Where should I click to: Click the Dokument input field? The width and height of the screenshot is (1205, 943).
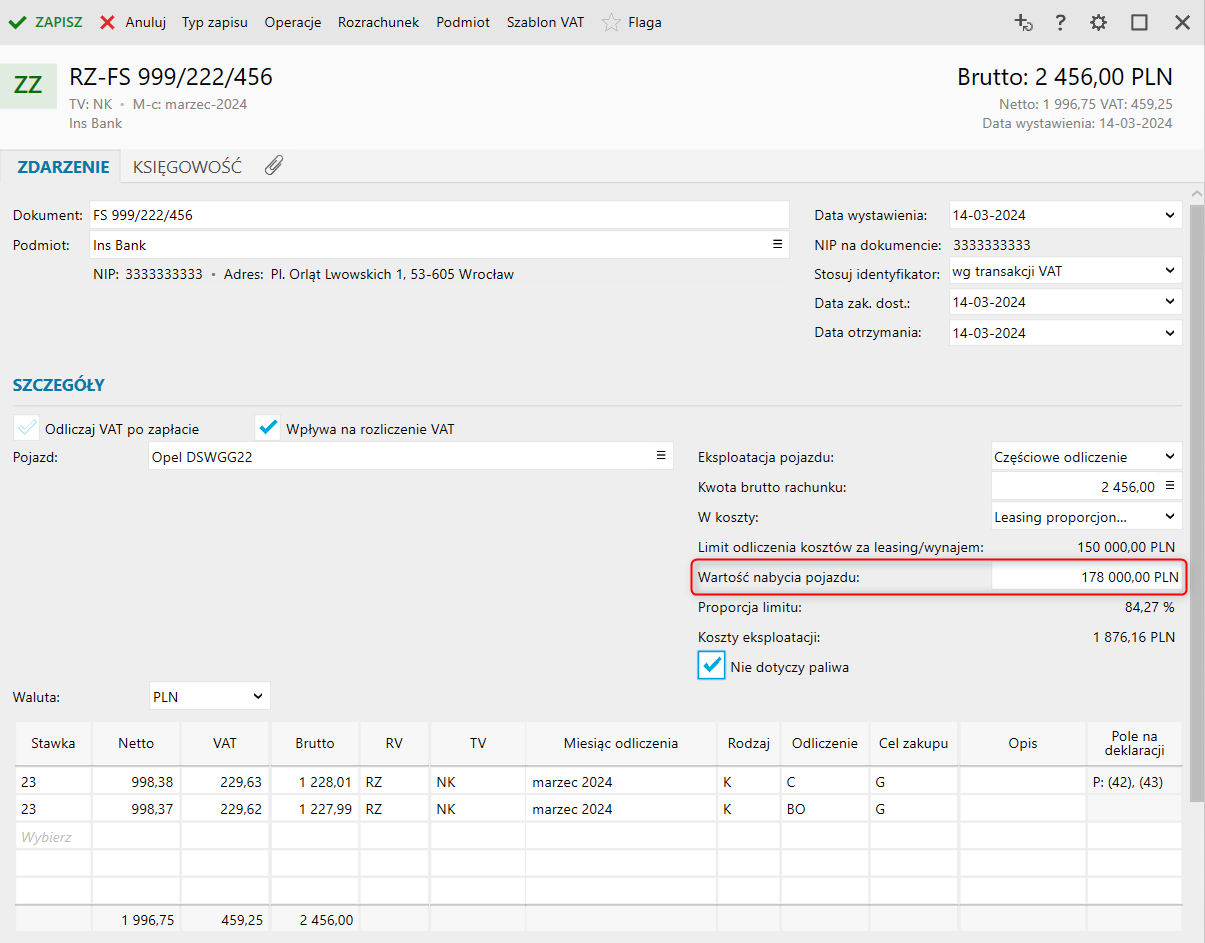(x=438, y=215)
